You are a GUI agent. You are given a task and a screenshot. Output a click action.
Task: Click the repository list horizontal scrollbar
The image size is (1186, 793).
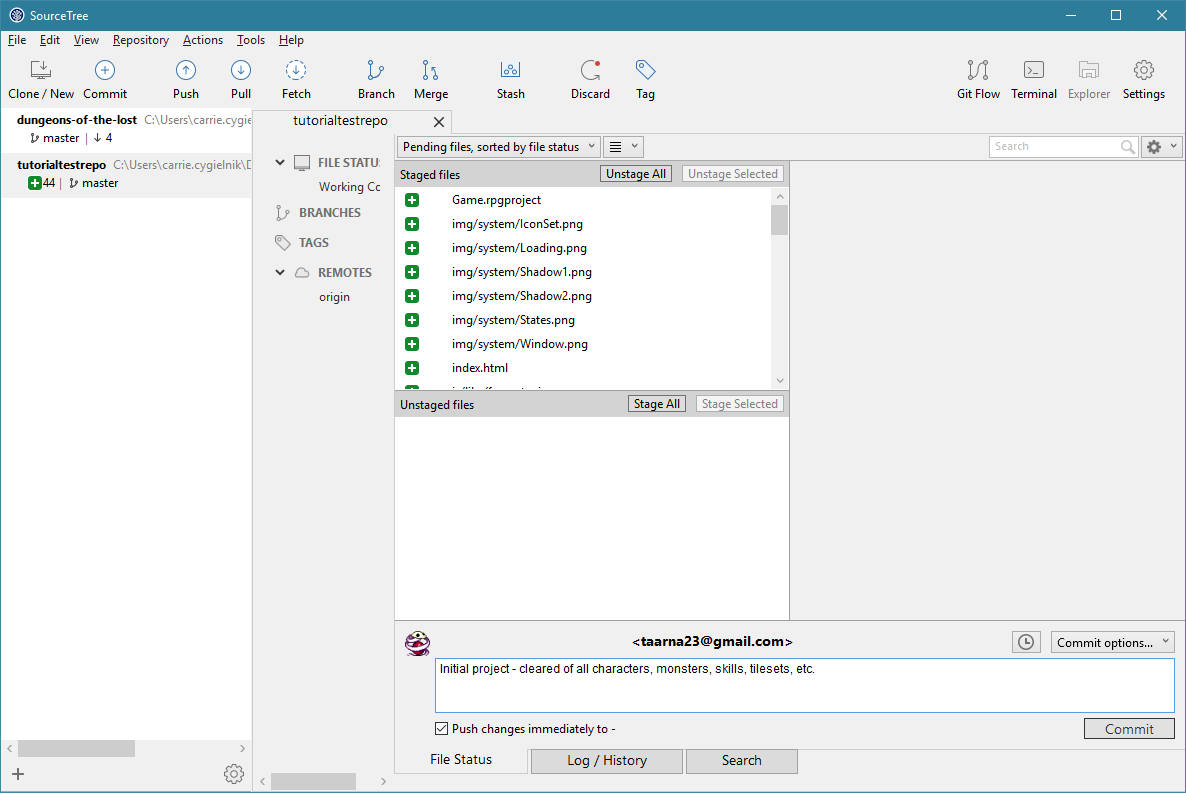[76, 748]
